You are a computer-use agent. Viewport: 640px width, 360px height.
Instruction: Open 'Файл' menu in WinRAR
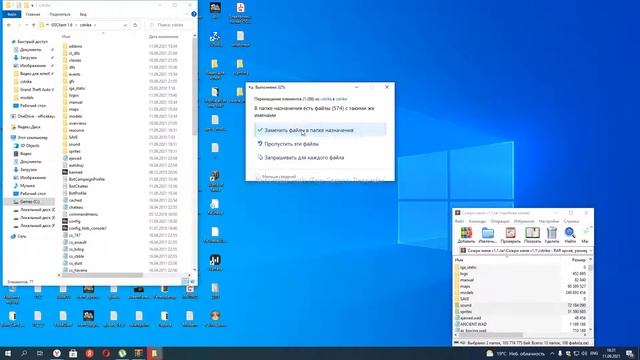459,221
